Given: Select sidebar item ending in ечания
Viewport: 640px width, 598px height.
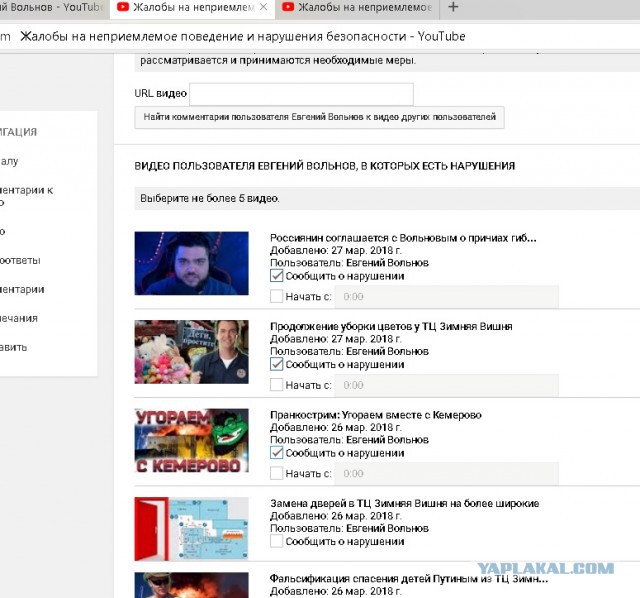Looking at the screenshot, I should coord(19,318).
